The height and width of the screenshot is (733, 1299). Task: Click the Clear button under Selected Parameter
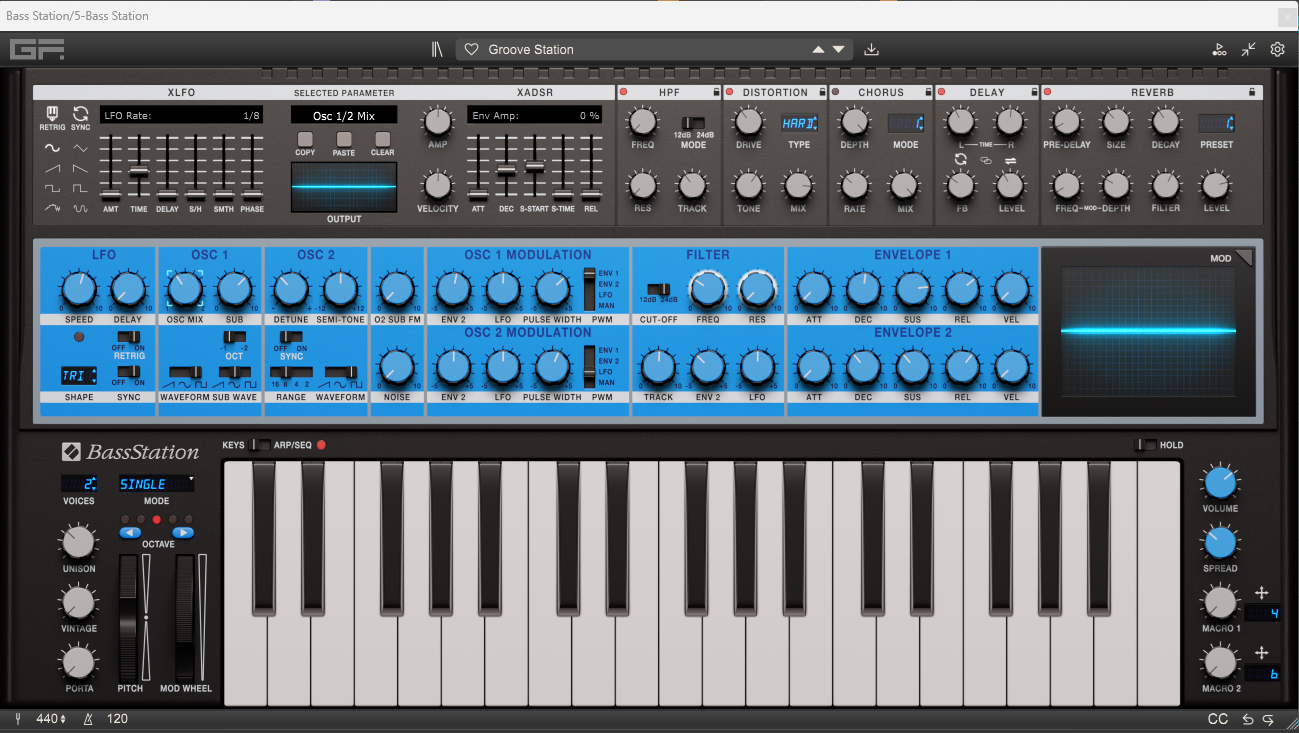[x=383, y=139]
